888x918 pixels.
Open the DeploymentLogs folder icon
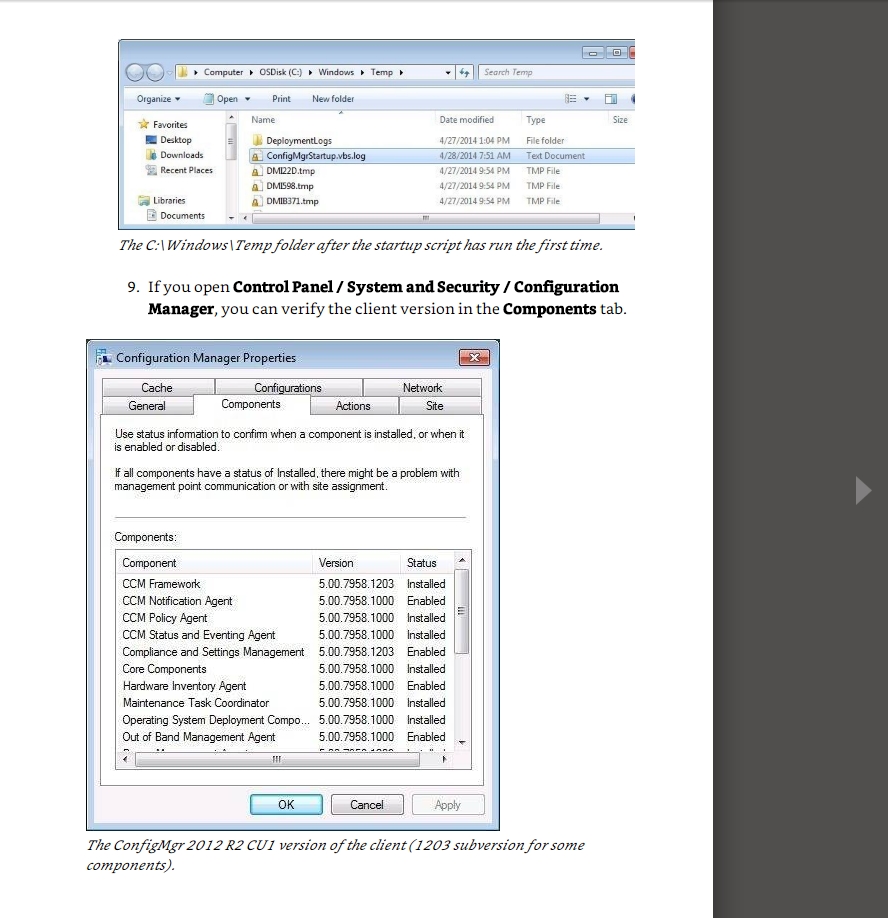(257, 141)
